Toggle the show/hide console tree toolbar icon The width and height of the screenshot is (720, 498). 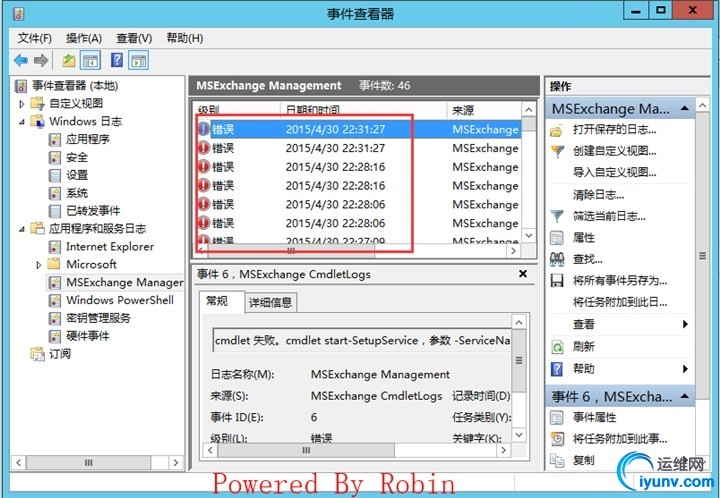click(x=90, y=60)
